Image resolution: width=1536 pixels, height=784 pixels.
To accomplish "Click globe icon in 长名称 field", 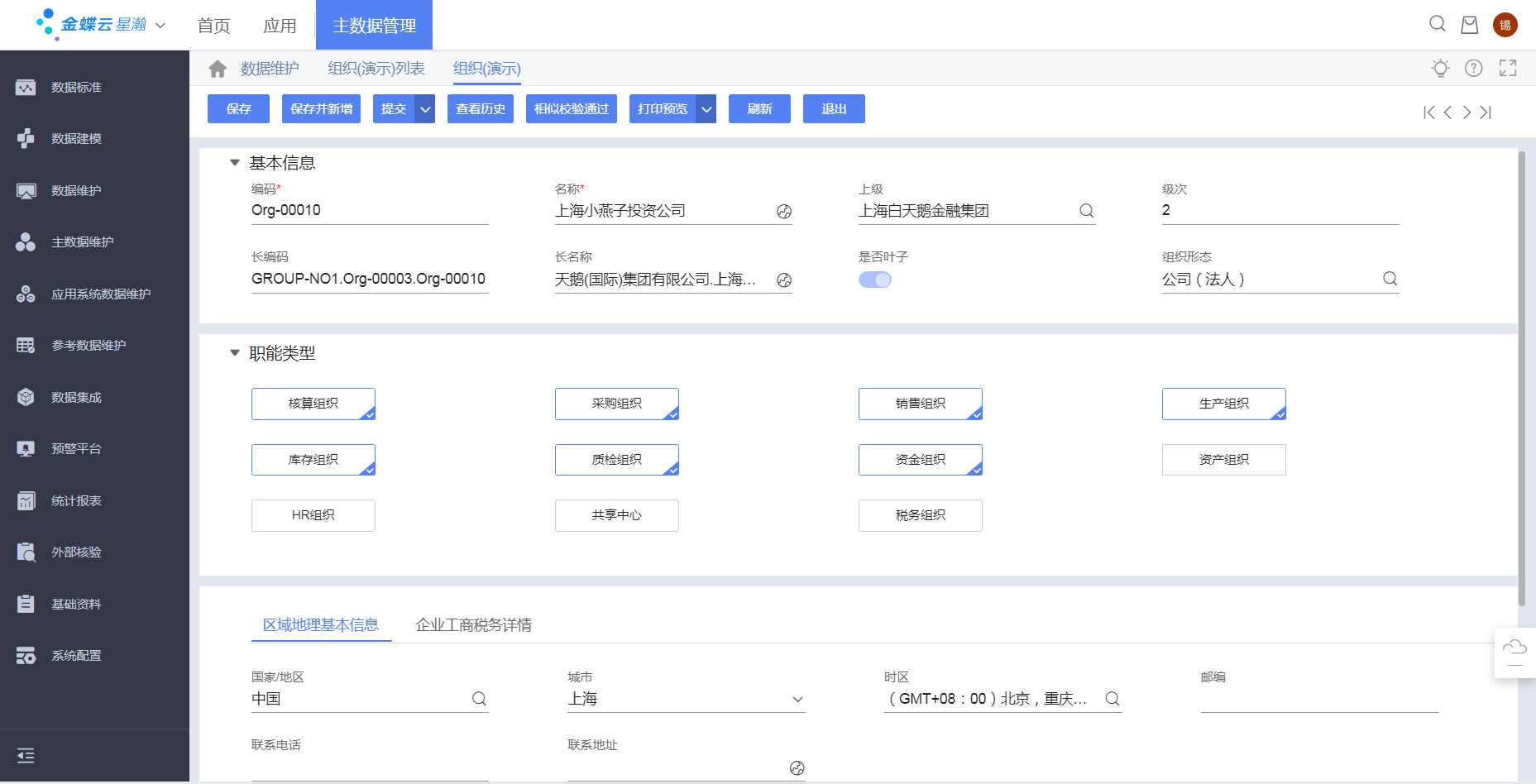I will tap(784, 280).
